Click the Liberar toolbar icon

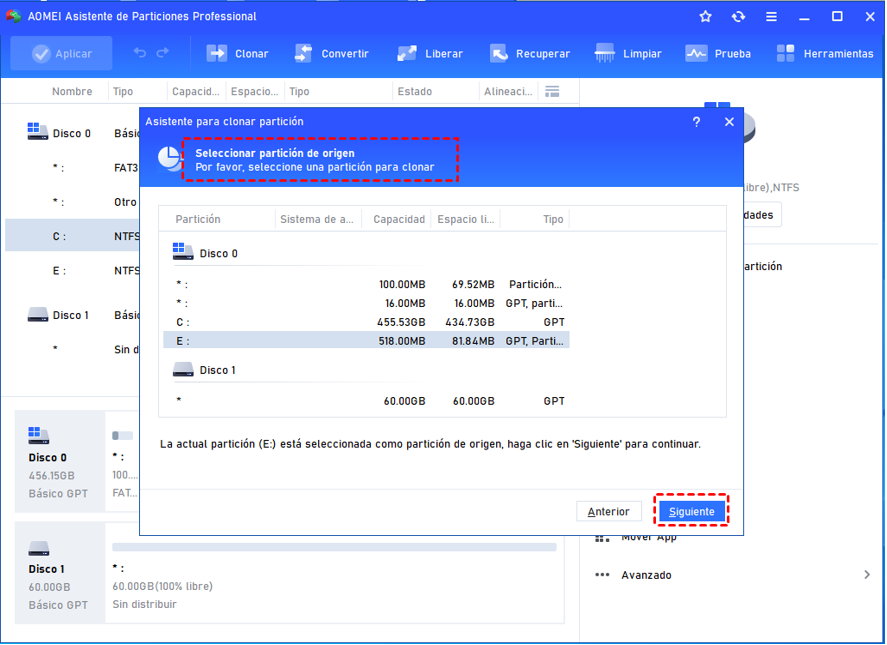pyautogui.click(x=428, y=52)
